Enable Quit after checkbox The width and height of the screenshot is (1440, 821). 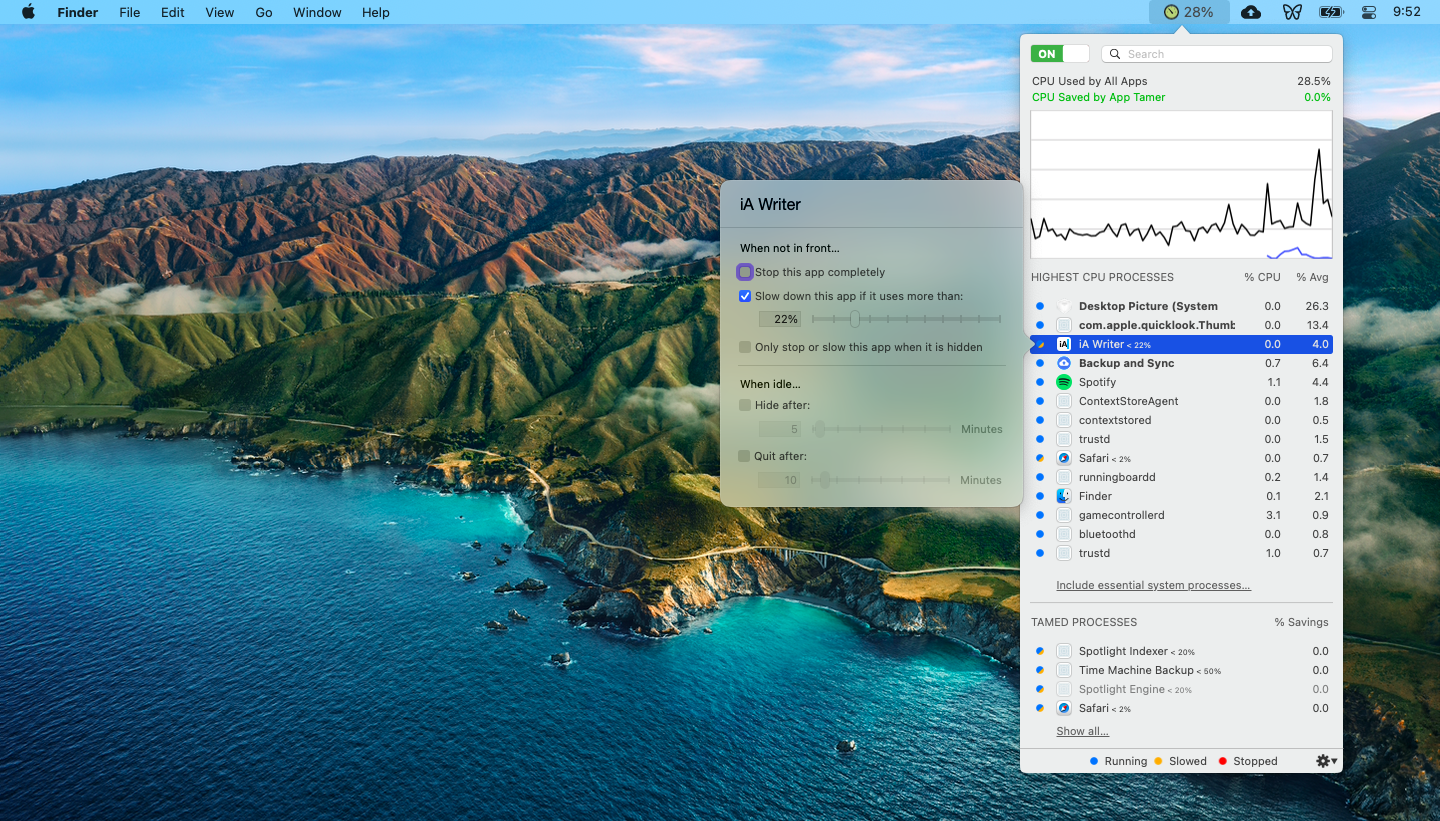(x=744, y=456)
